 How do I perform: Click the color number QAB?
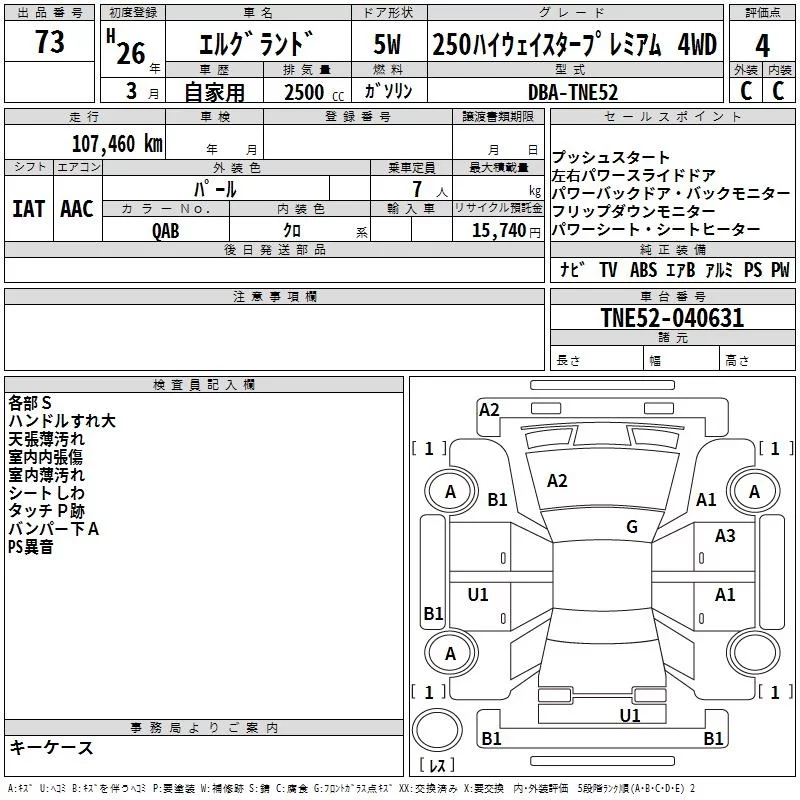(166, 231)
